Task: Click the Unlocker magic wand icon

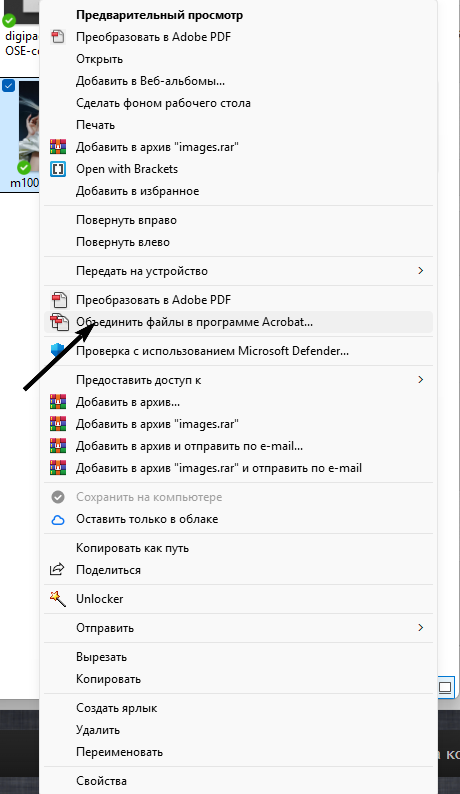Action: (58, 599)
